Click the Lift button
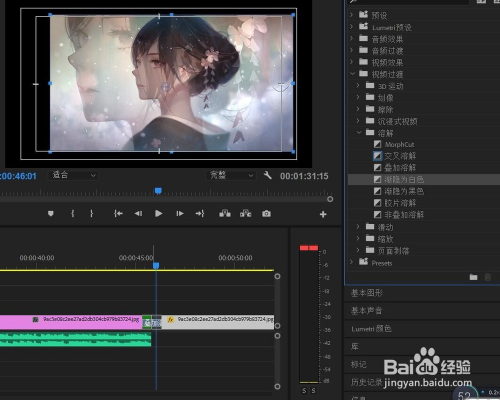 coord(225,214)
